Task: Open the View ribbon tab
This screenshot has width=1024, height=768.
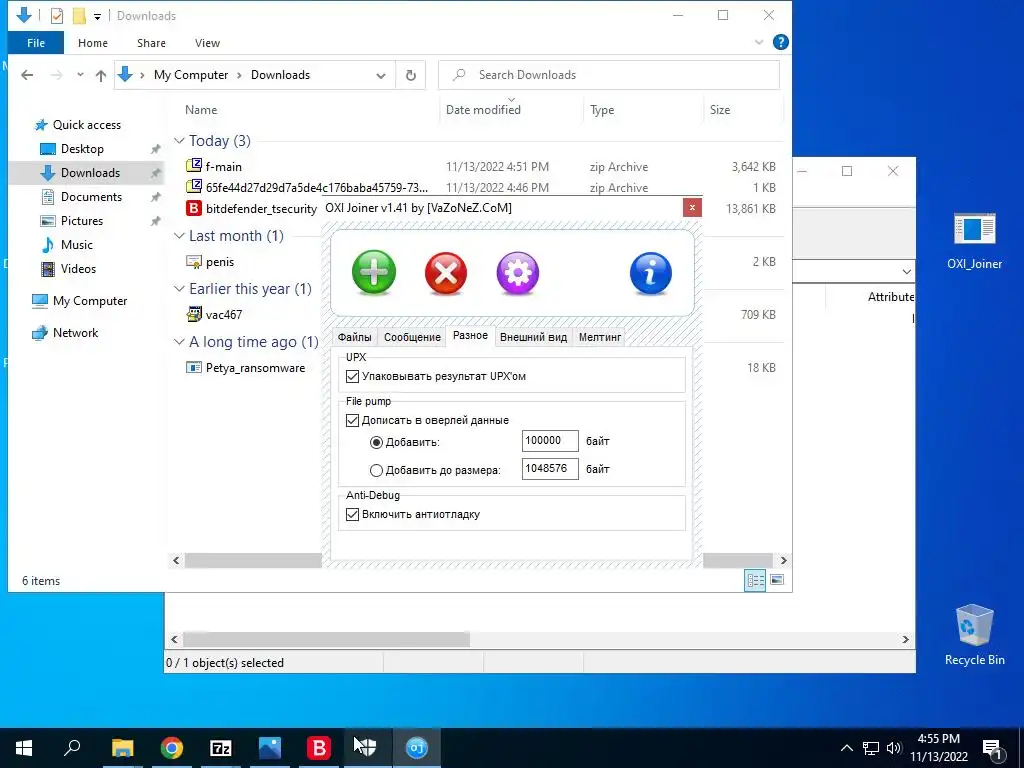Action: pos(207,43)
